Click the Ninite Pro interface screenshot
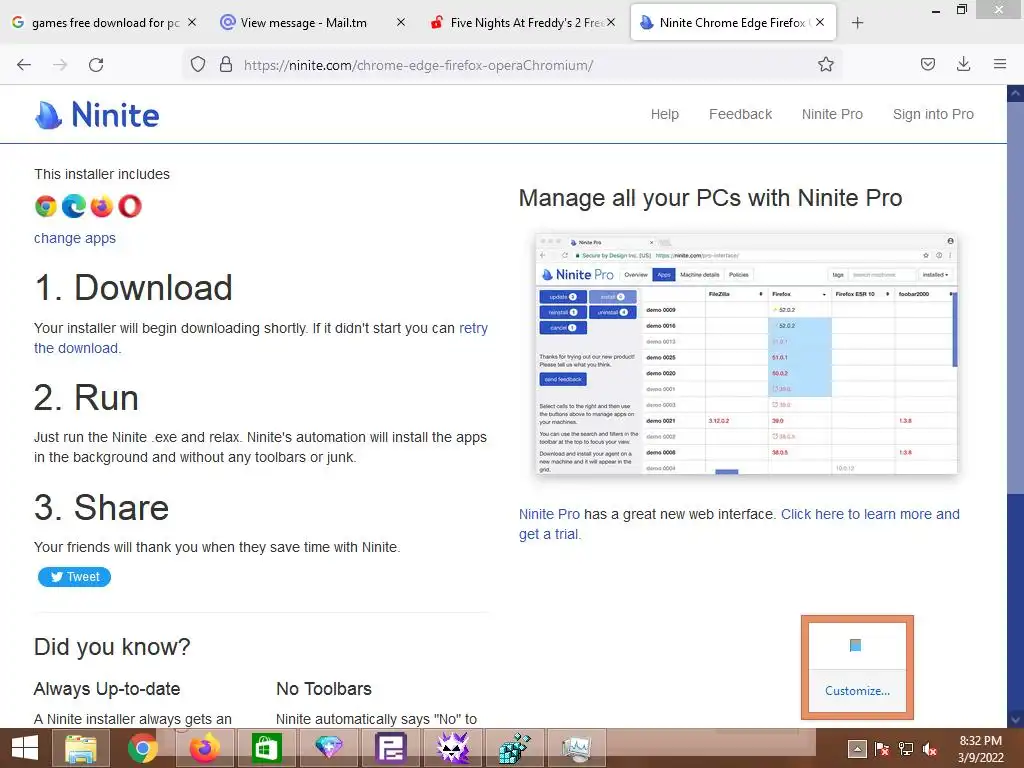The image size is (1024, 768). 746,353
